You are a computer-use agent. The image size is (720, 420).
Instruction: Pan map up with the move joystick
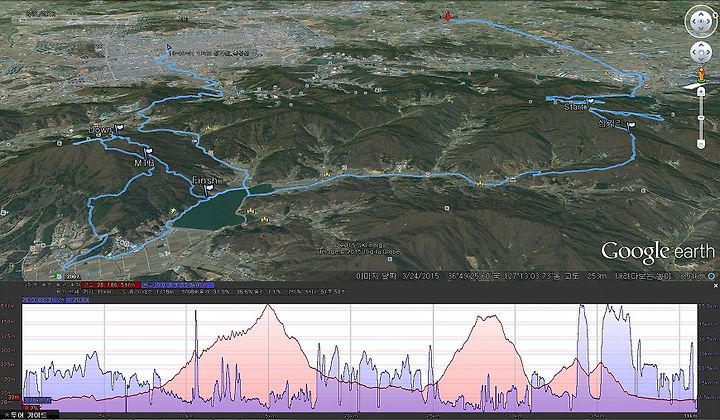coord(701,46)
